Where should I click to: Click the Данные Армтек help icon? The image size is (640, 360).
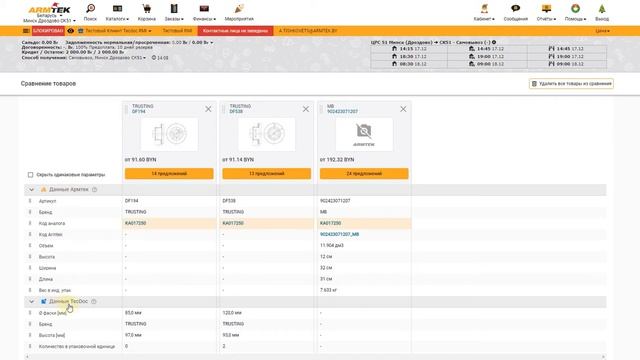pos(94,189)
